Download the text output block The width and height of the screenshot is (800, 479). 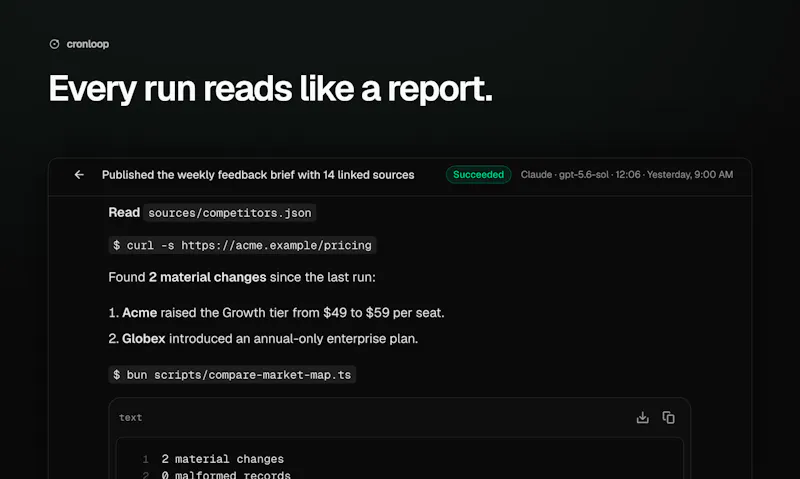(642, 418)
